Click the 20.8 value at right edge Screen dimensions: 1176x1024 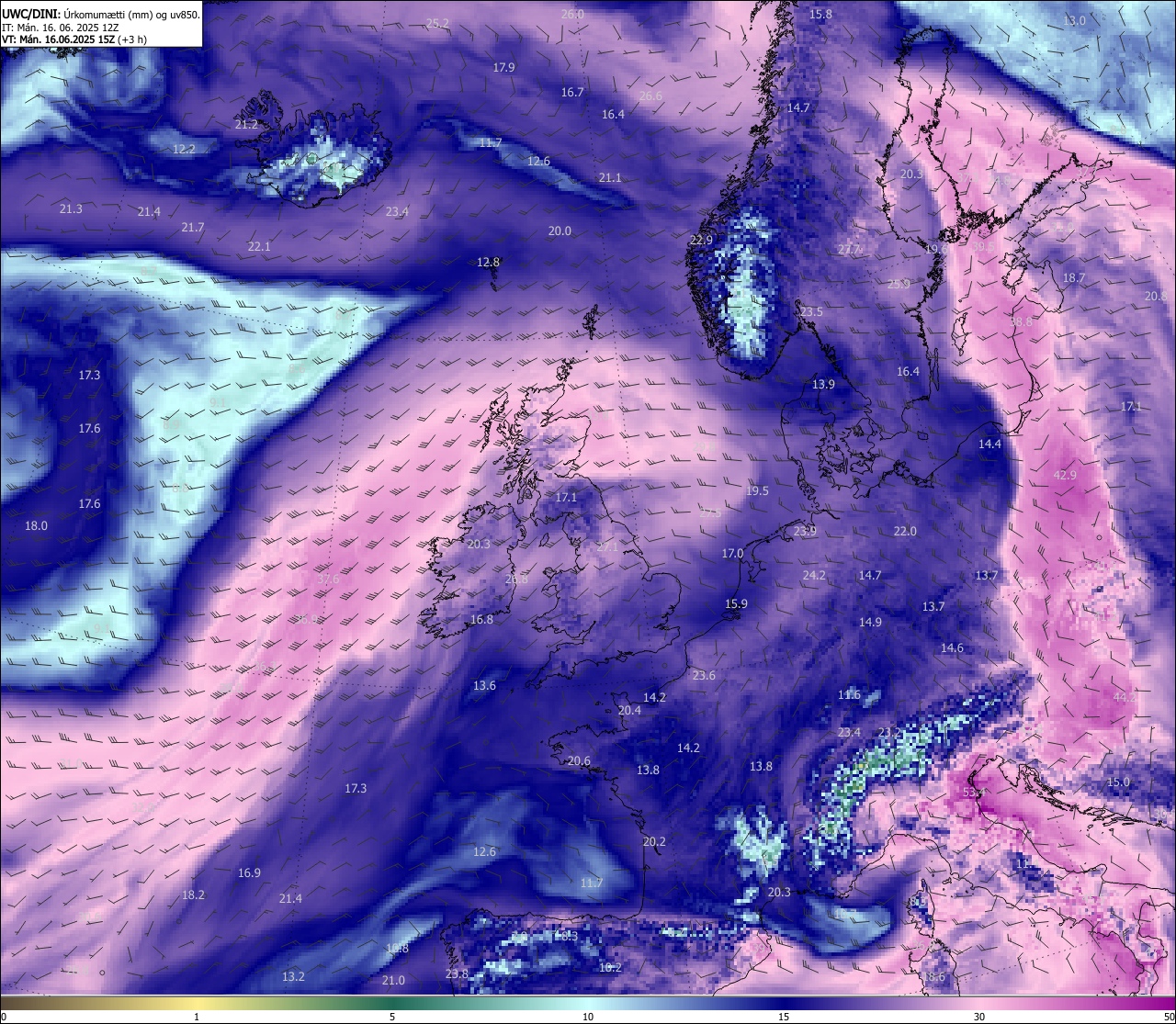coord(1156,296)
